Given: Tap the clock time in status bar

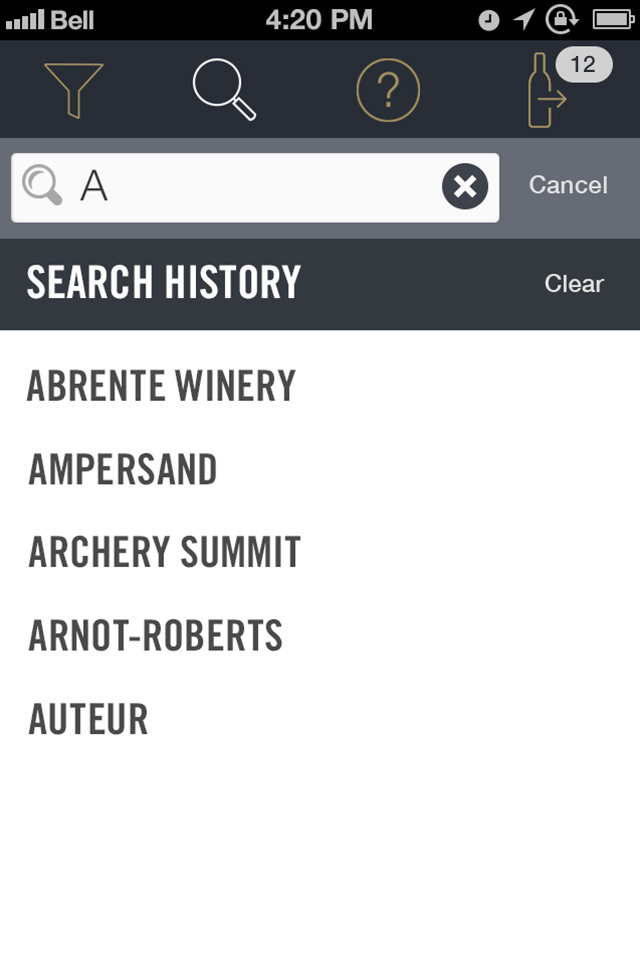Looking at the screenshot, I should pyautogui.click(x=319, y=20).
